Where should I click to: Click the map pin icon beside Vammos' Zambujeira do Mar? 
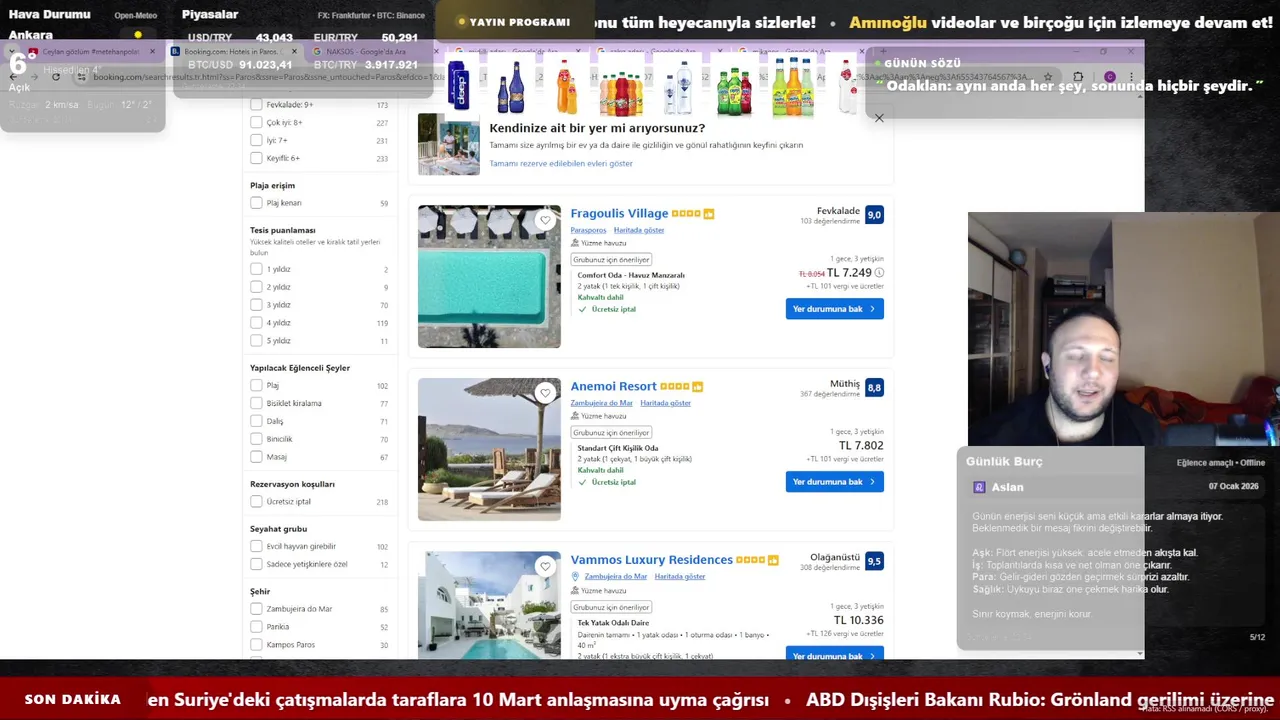tap(575, 577)
